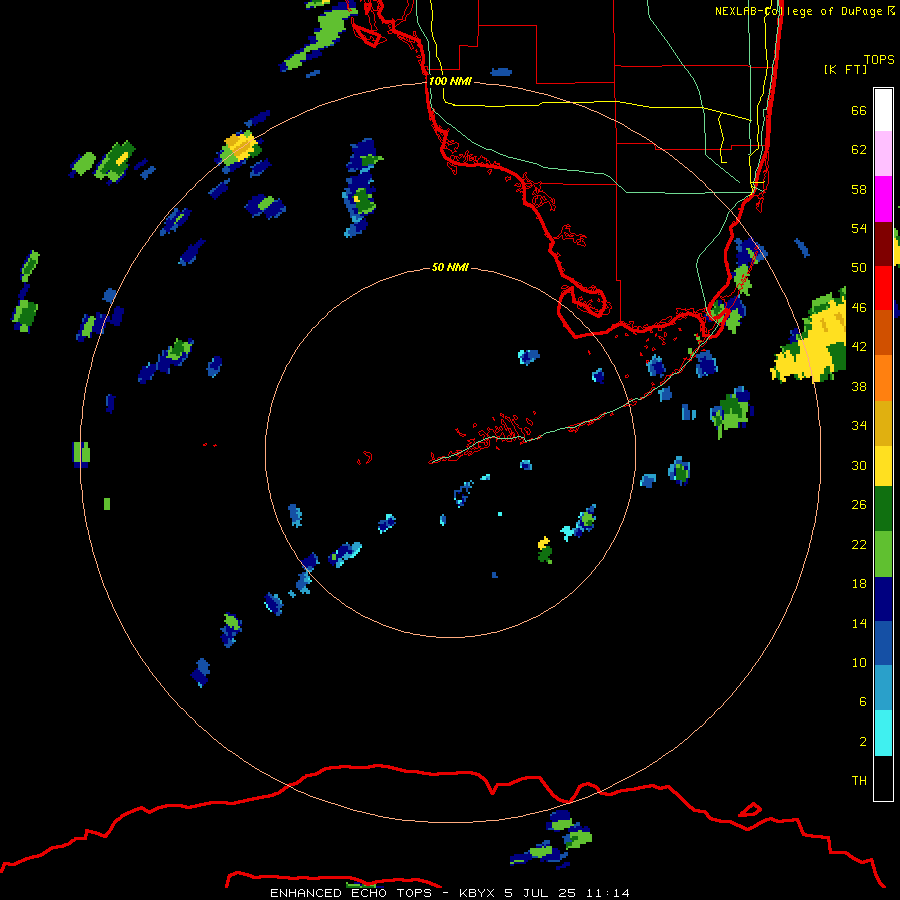Click the "50 NMI" range ring label
900x900 pixels.
(x=450, y=267)
